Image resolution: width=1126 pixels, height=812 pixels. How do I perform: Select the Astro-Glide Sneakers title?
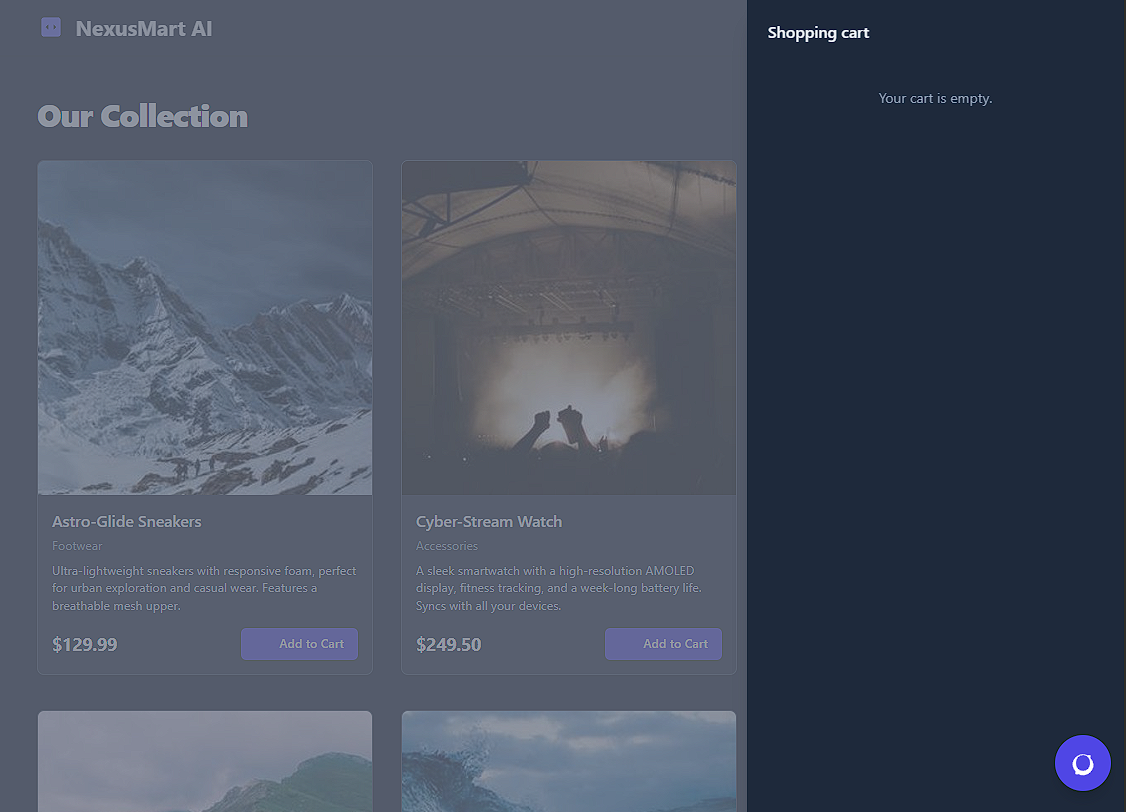click(x=127, y=521)
